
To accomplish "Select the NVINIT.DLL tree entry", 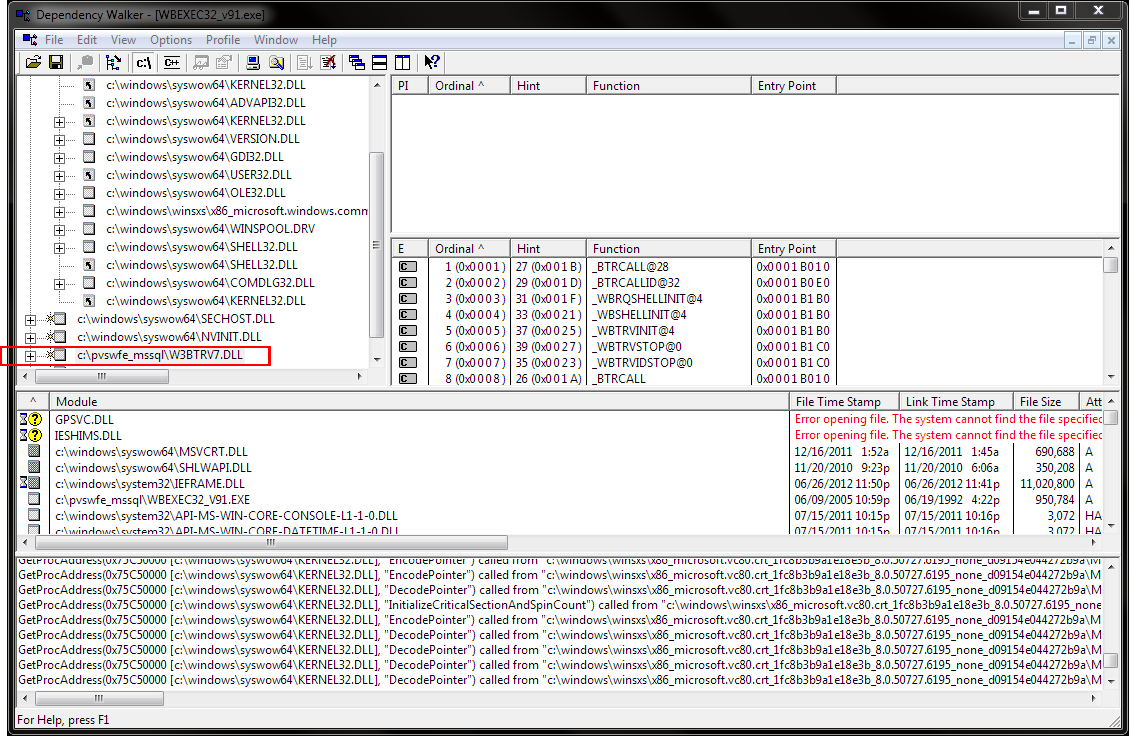I will [160, 337].
